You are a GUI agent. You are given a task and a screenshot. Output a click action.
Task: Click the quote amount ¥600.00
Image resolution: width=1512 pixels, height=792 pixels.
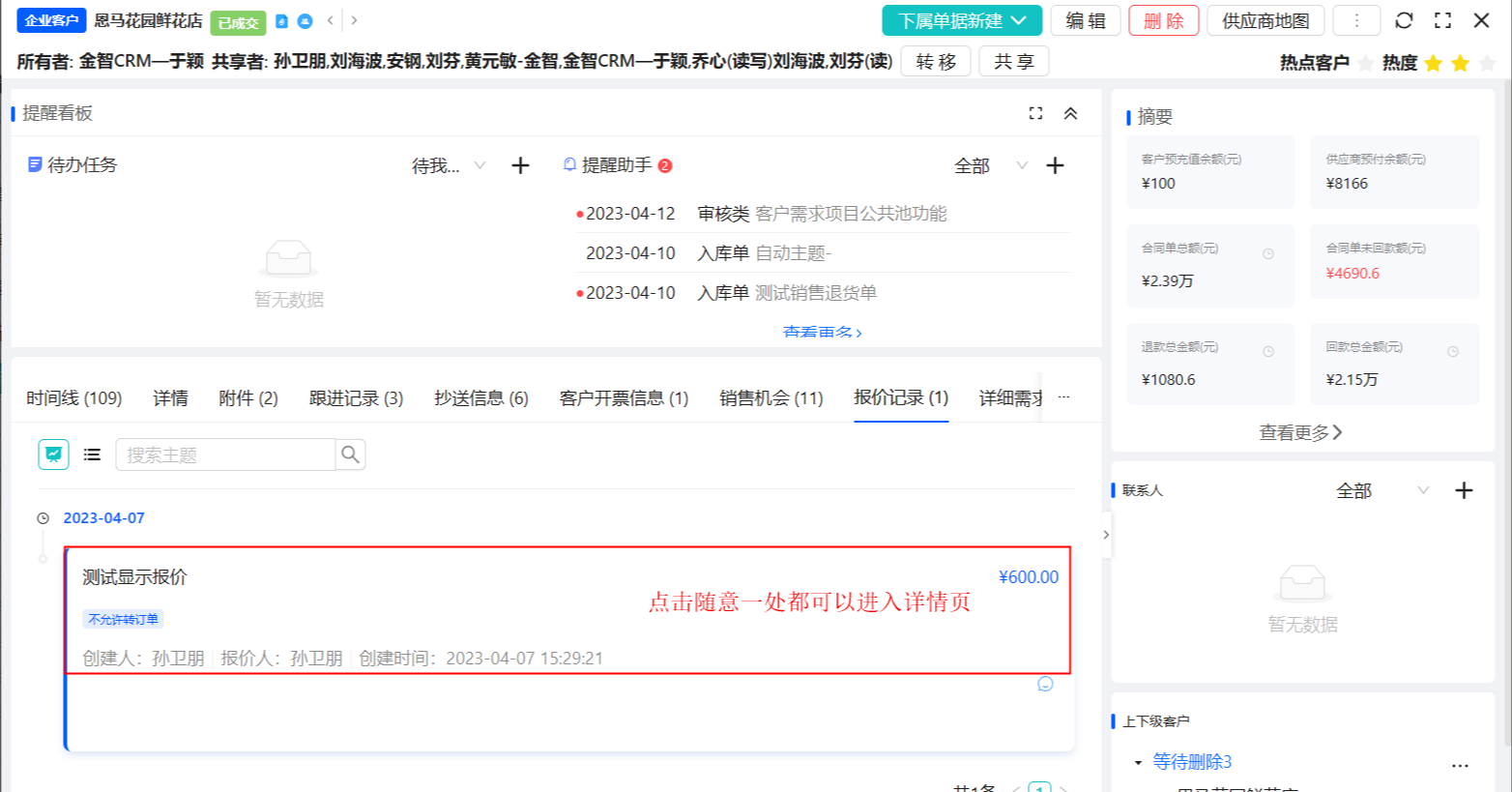coord(1029,577)
